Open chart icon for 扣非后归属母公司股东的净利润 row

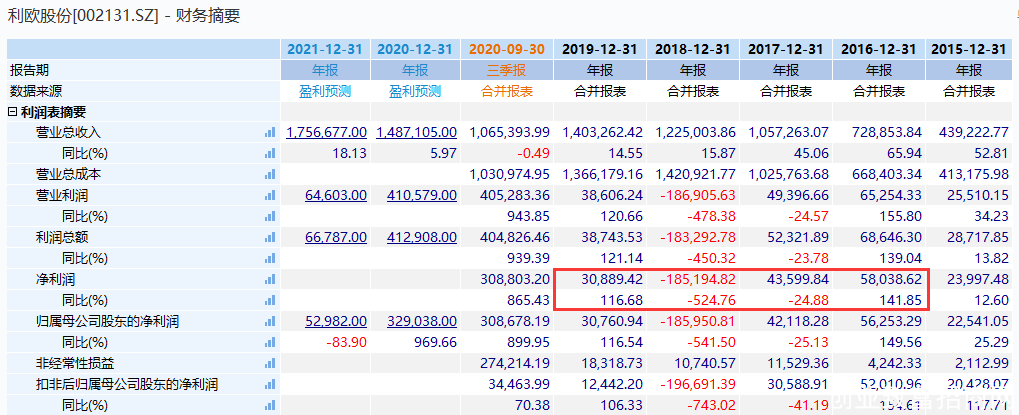270,385
